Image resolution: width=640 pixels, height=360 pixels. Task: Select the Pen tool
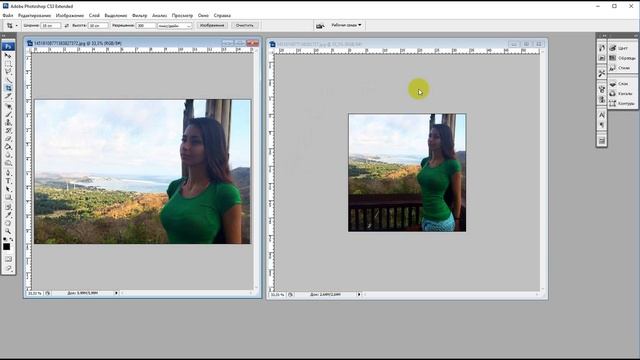coord(8,173)
